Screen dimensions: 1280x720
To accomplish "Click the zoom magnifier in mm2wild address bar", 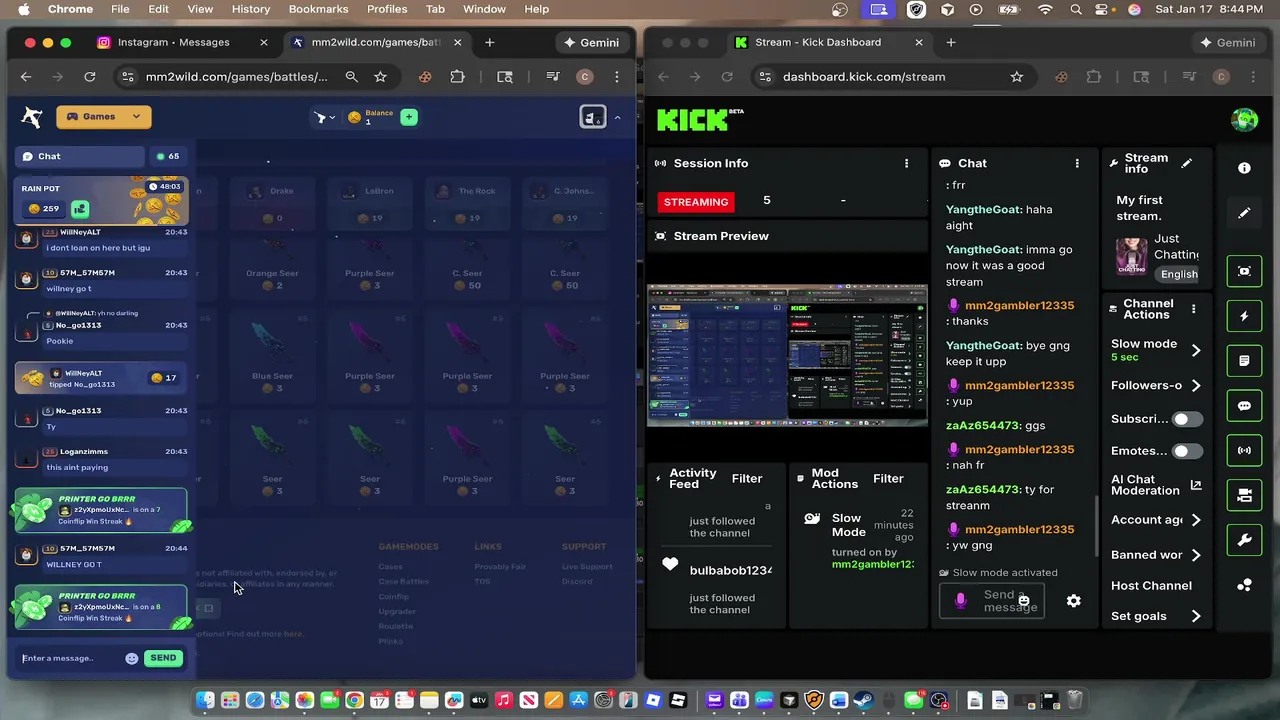I will (x=351, y=77).
